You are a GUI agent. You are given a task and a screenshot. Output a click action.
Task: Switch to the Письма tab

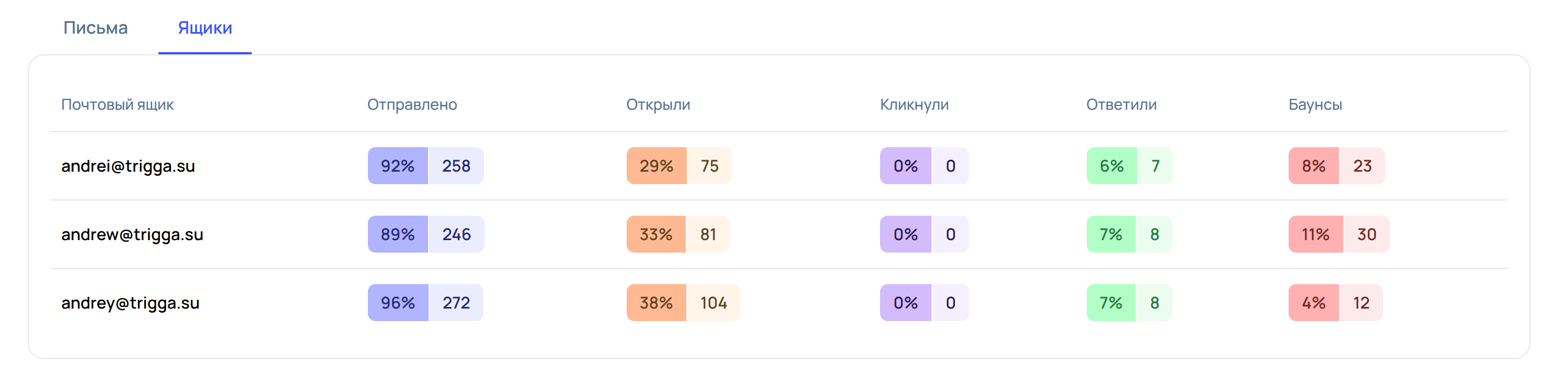coord(95,28)
